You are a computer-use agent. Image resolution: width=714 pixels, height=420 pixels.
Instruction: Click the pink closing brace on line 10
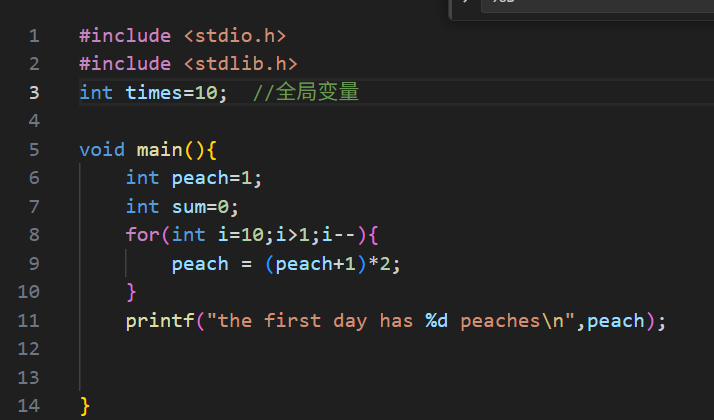click(131, 292)
